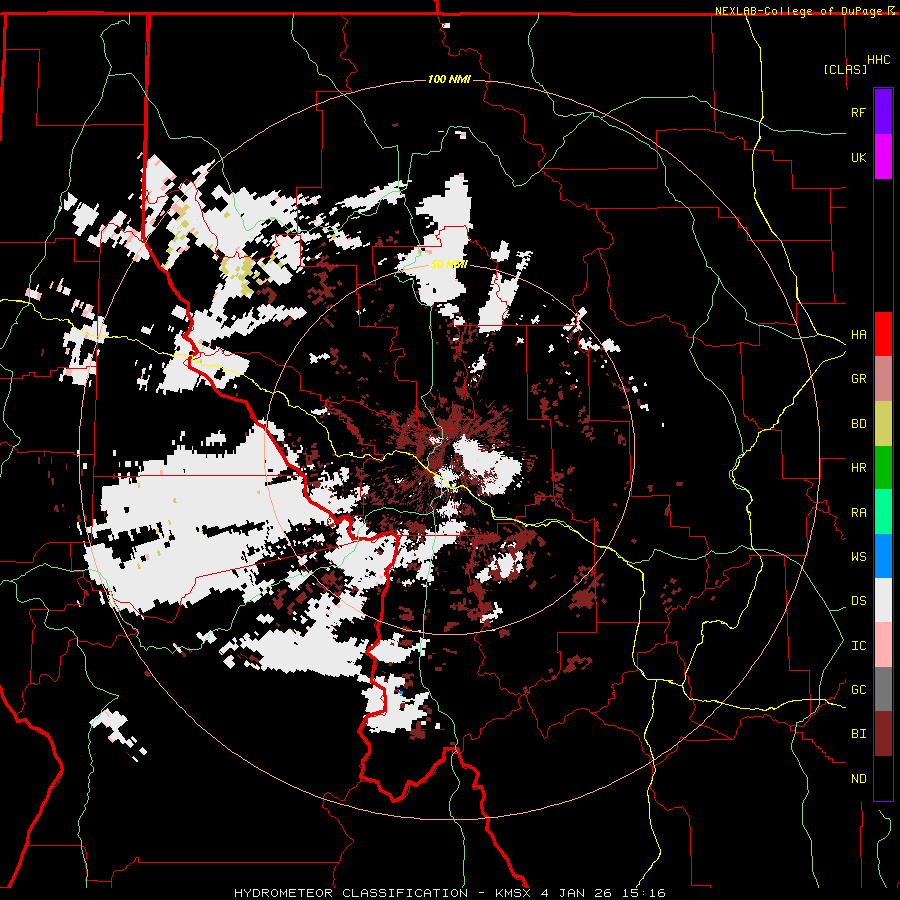900x900 pixels.
Task: Click the RF purple legend swatch
Action: pyautogui.click(x=883, y=112)
